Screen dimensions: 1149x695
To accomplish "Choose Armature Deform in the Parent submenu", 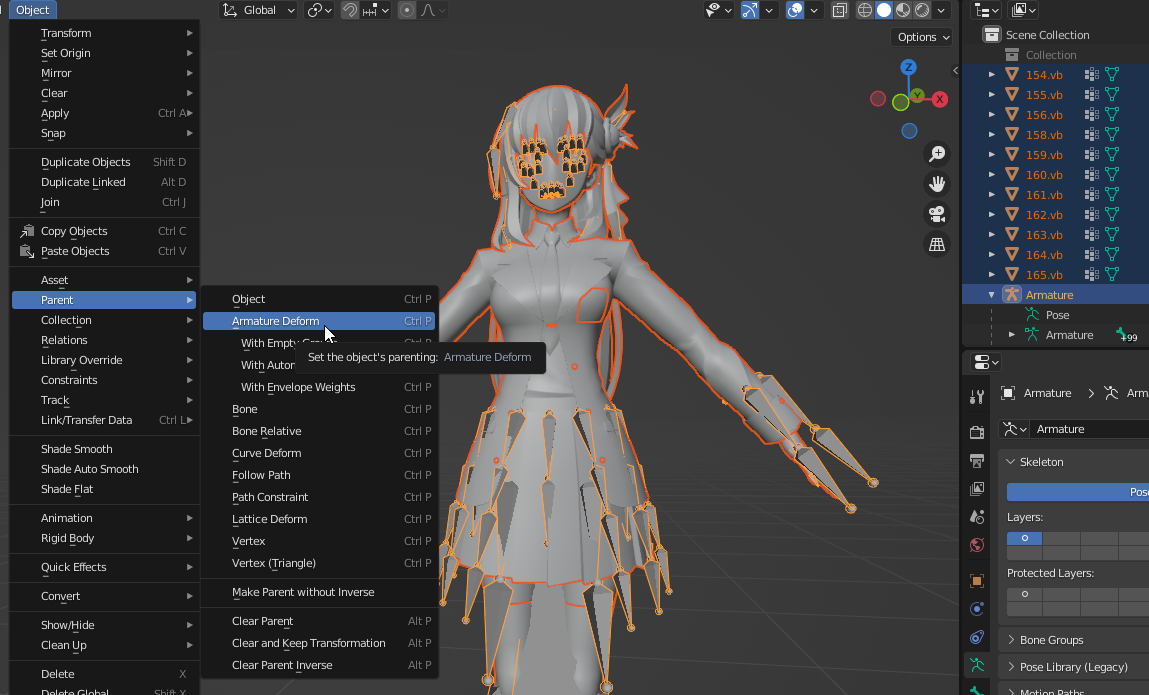I will tap(276, 321).
